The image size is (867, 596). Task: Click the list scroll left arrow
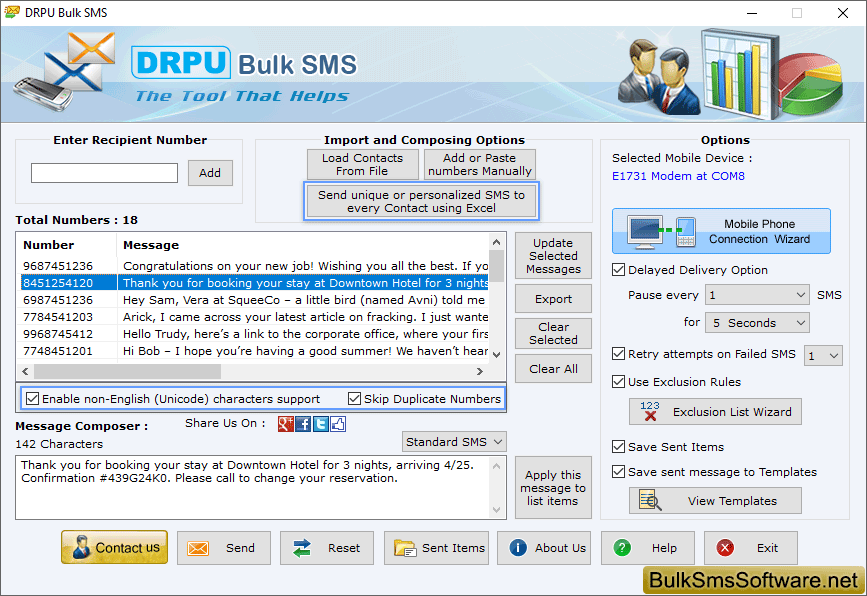pos(25,372)
